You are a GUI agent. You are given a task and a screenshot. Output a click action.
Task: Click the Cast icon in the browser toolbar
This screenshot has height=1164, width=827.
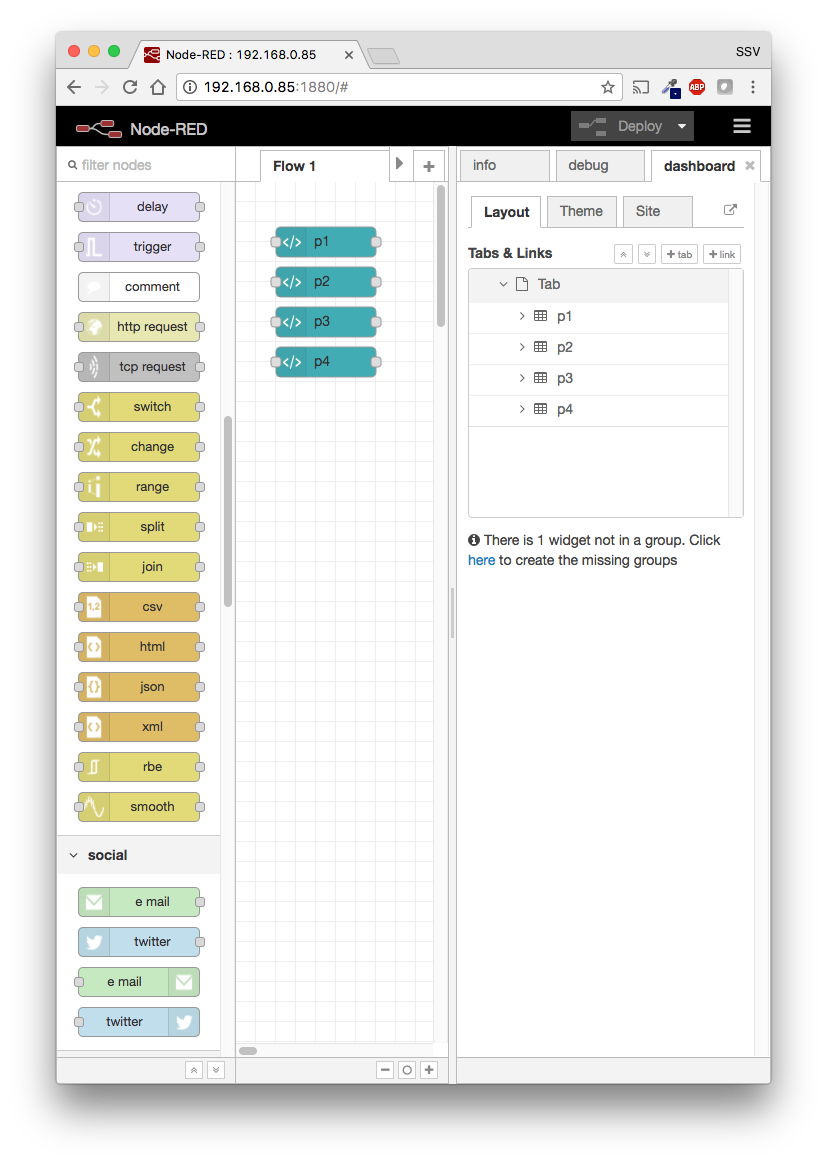click(640, 87)
